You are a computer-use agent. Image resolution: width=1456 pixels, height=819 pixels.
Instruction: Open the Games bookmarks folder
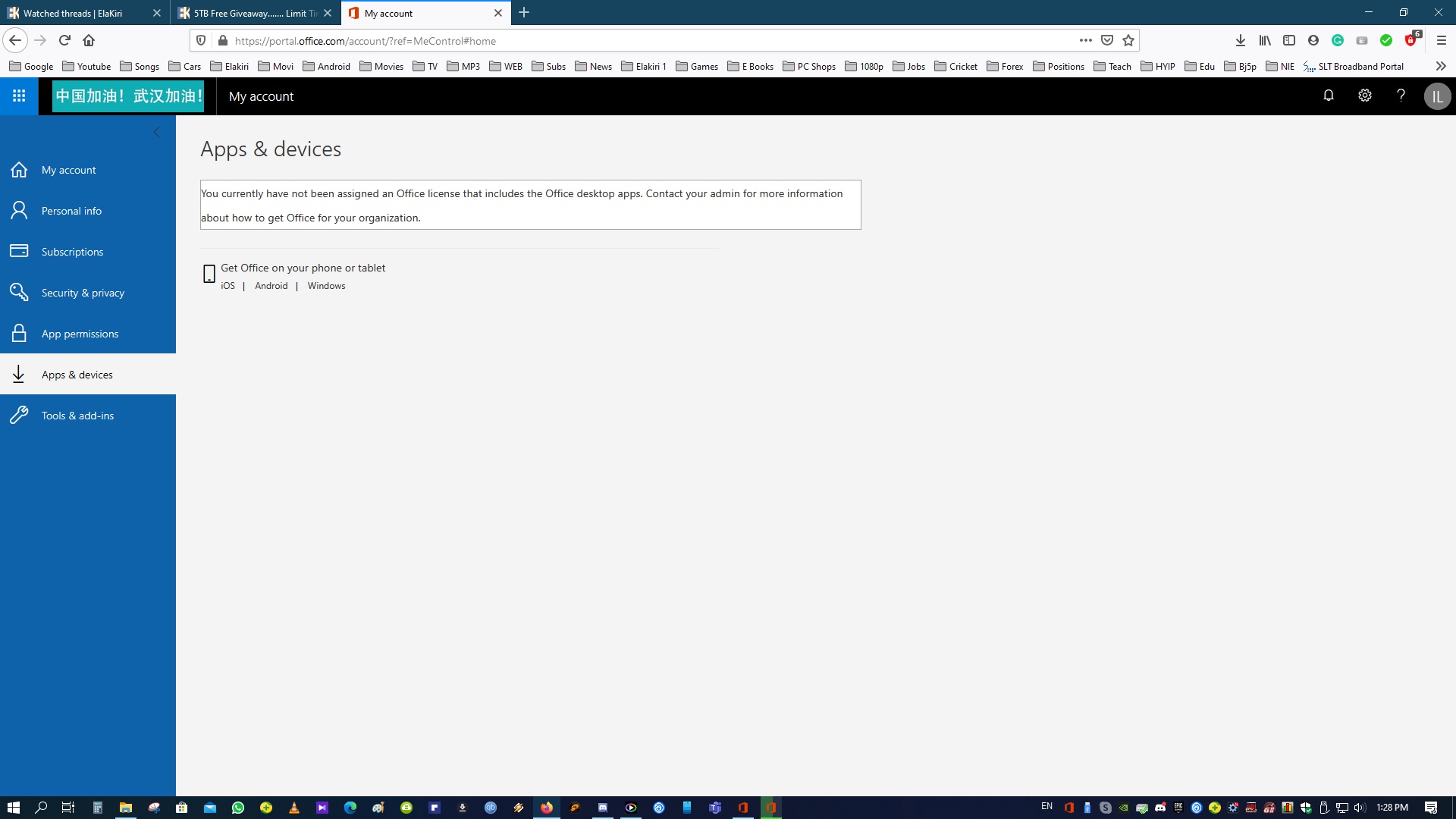[697, 66]
